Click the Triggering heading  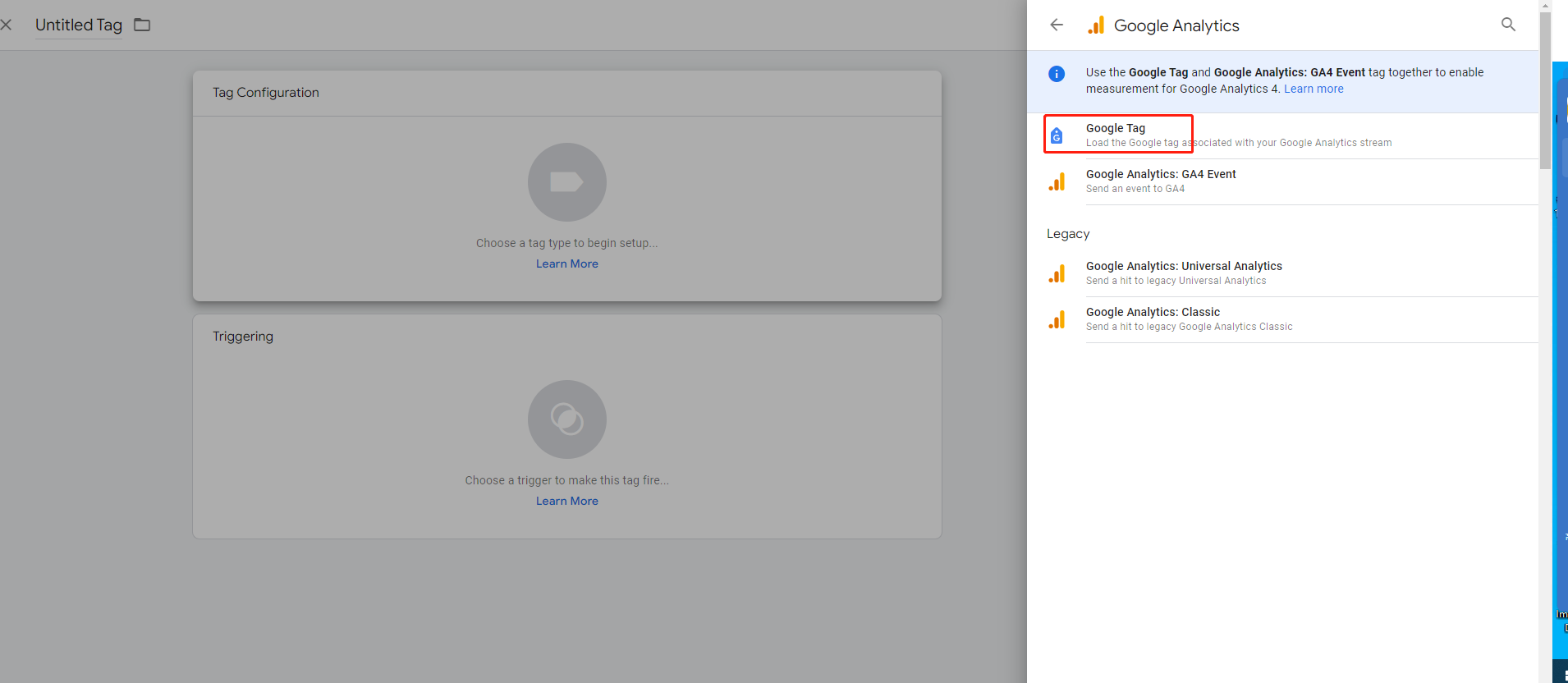pyautogui.click(x=243, y=337)
